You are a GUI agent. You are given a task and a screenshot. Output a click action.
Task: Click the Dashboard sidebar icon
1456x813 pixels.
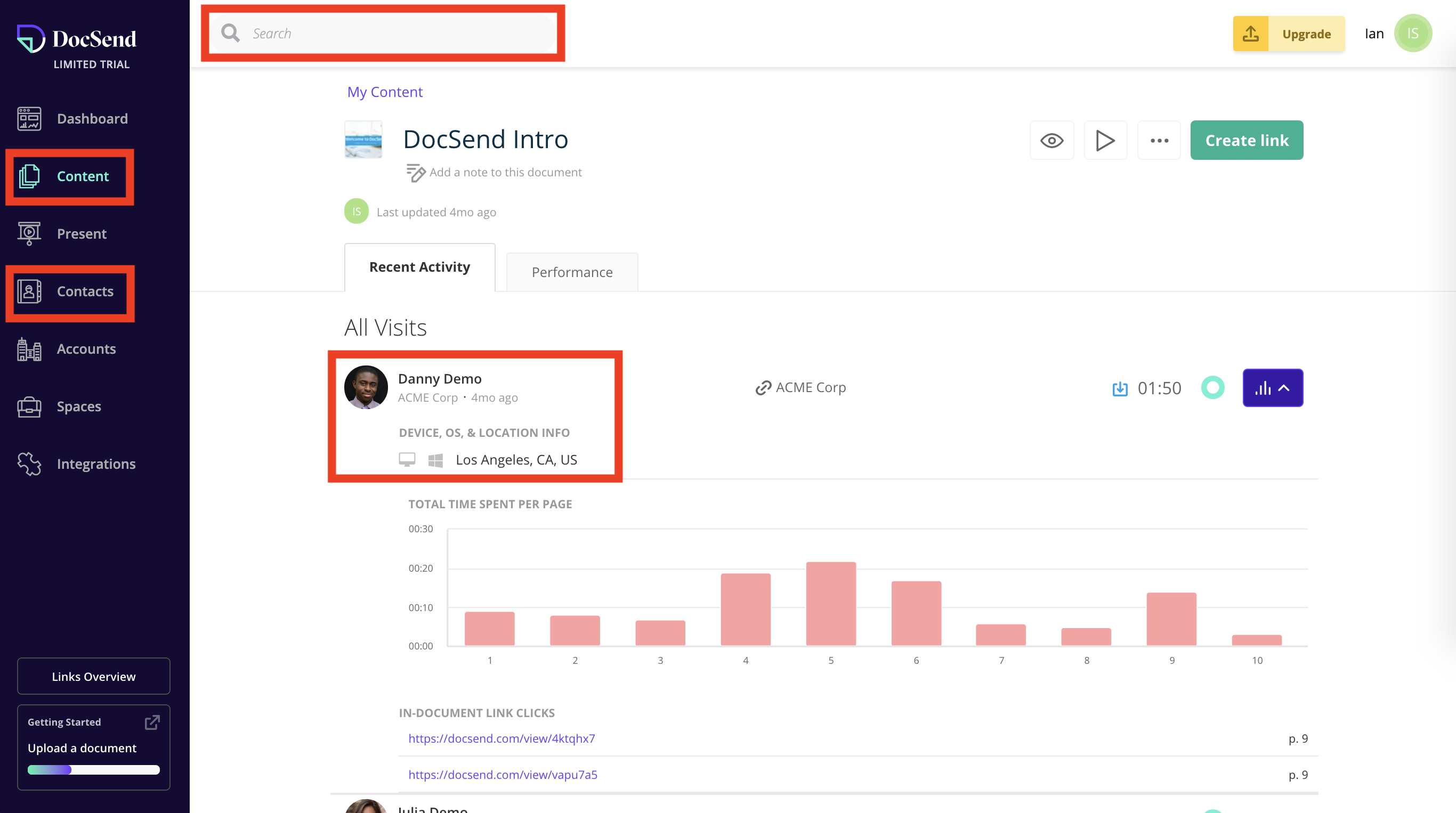pos(29,119)
